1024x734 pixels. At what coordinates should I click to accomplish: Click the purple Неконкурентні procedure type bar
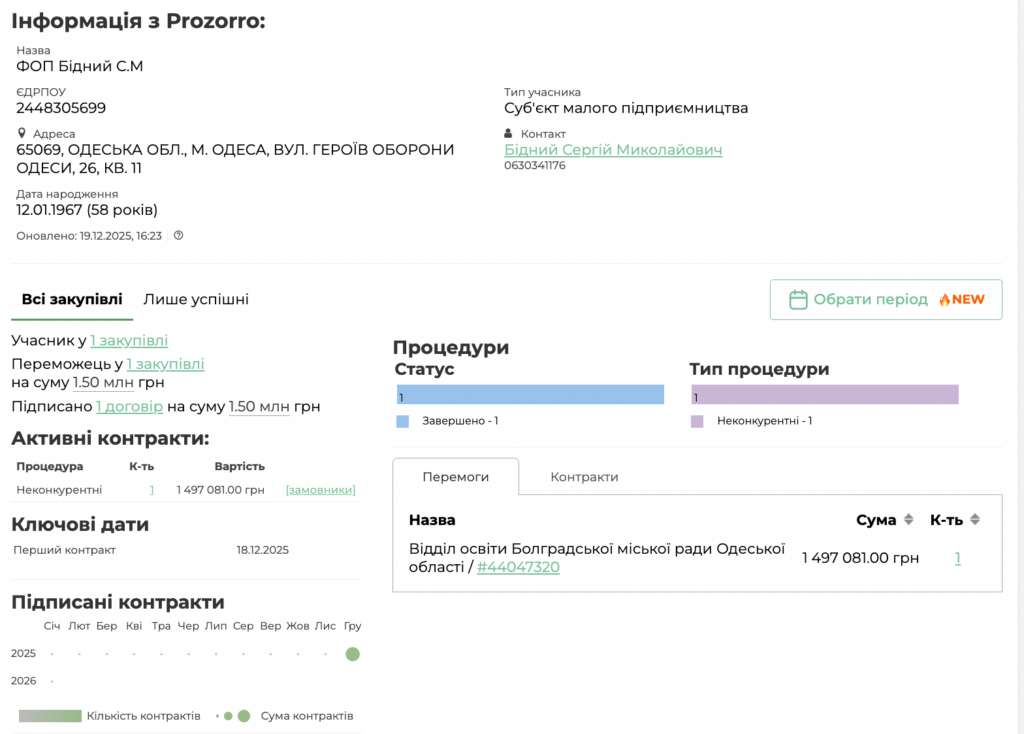(x=824, y=395)
